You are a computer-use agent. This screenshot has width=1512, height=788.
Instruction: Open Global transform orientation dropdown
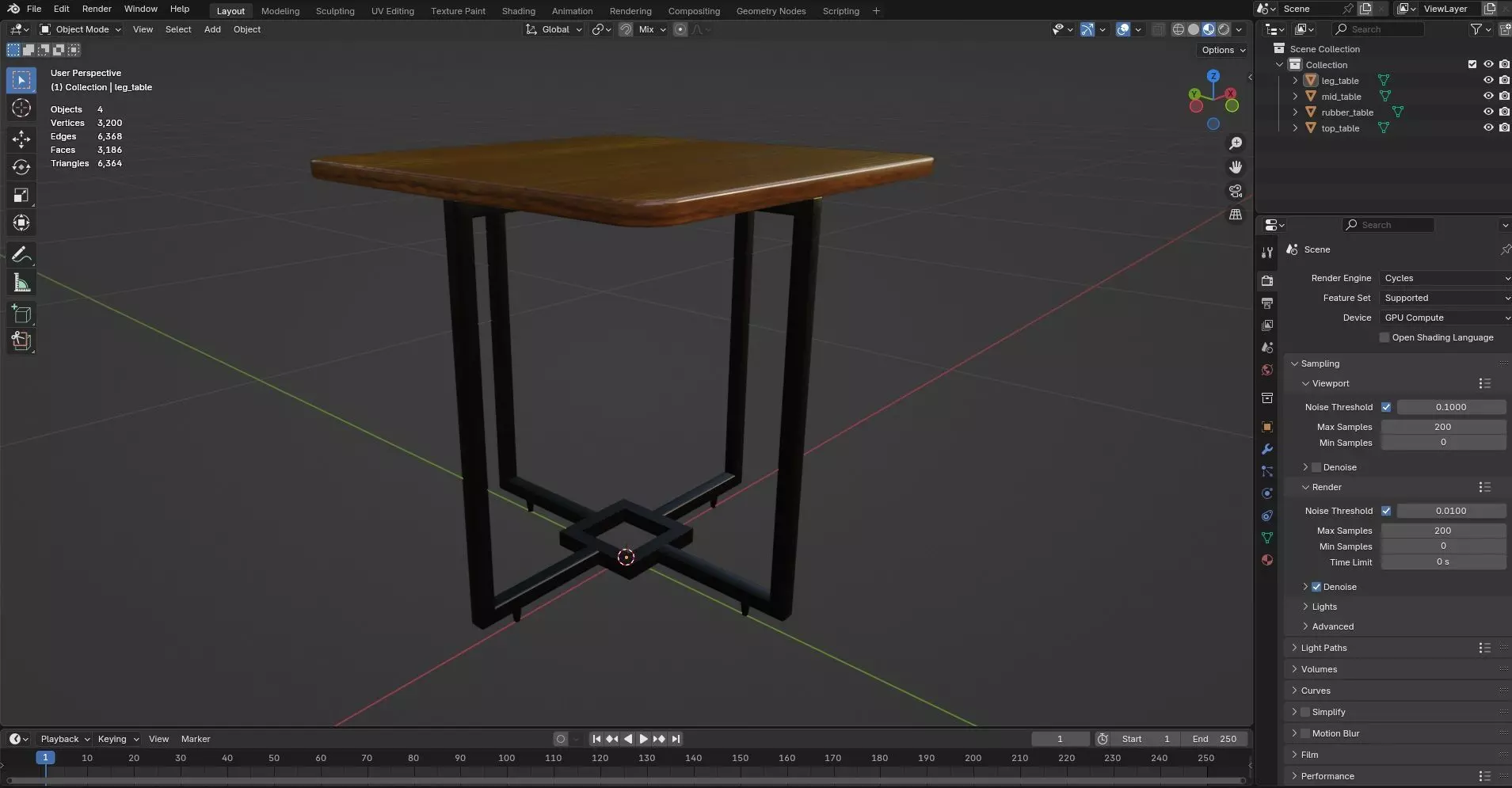pos(554,29)
